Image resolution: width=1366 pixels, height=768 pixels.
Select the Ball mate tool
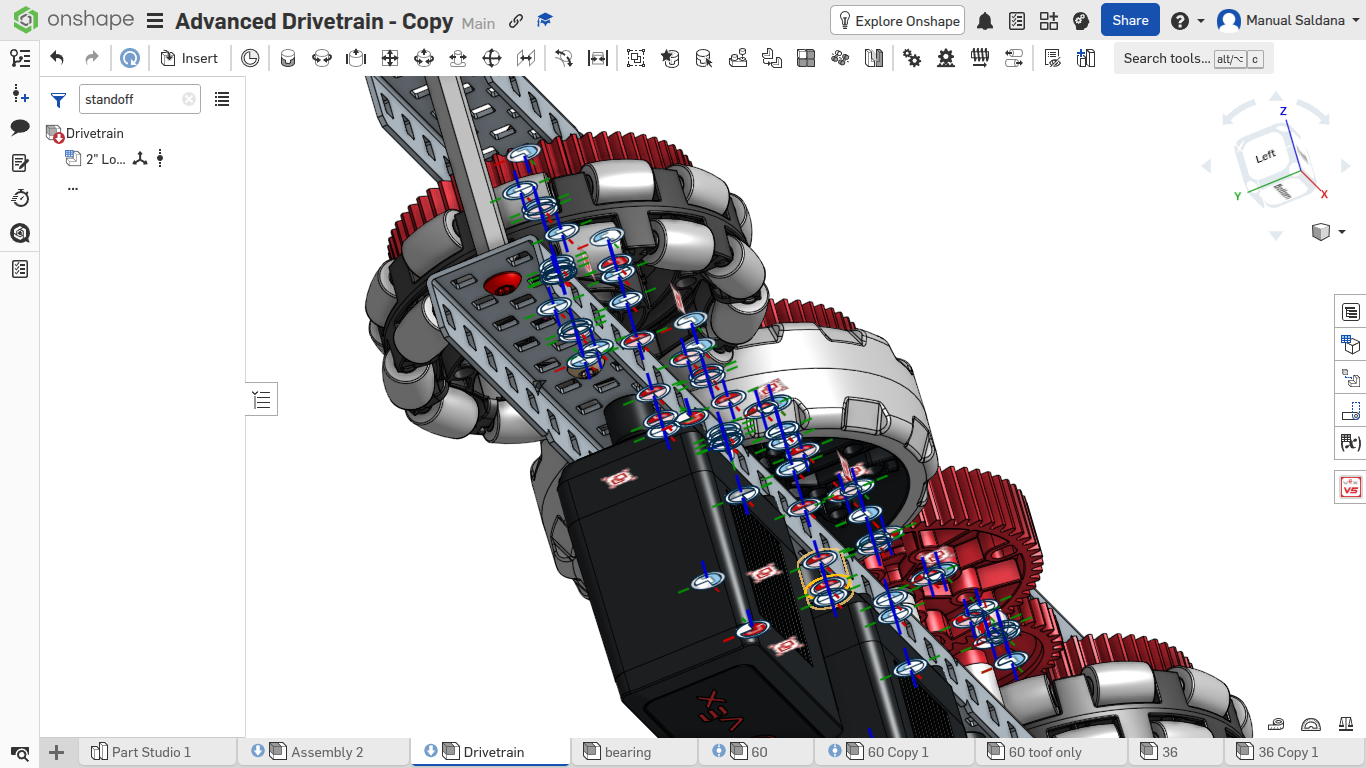[x=492, y=58]
